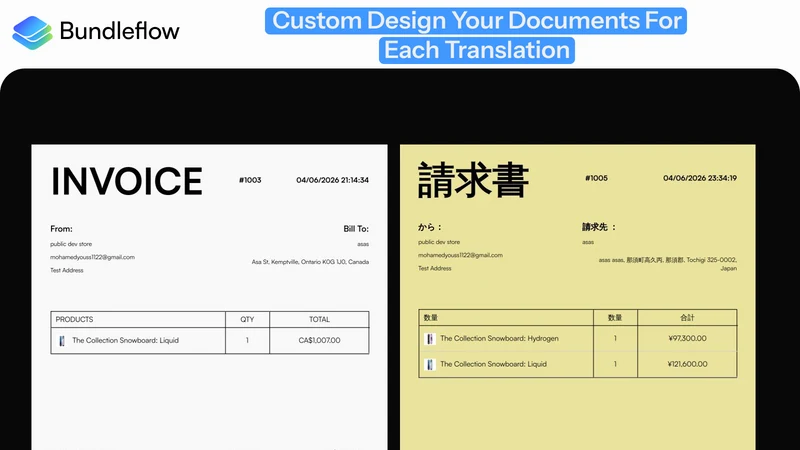This screenshot has width=800, height=450.
Task: Click the Liquid snowboard thumbnail on yellow invoice
Action: coord(430,364)
